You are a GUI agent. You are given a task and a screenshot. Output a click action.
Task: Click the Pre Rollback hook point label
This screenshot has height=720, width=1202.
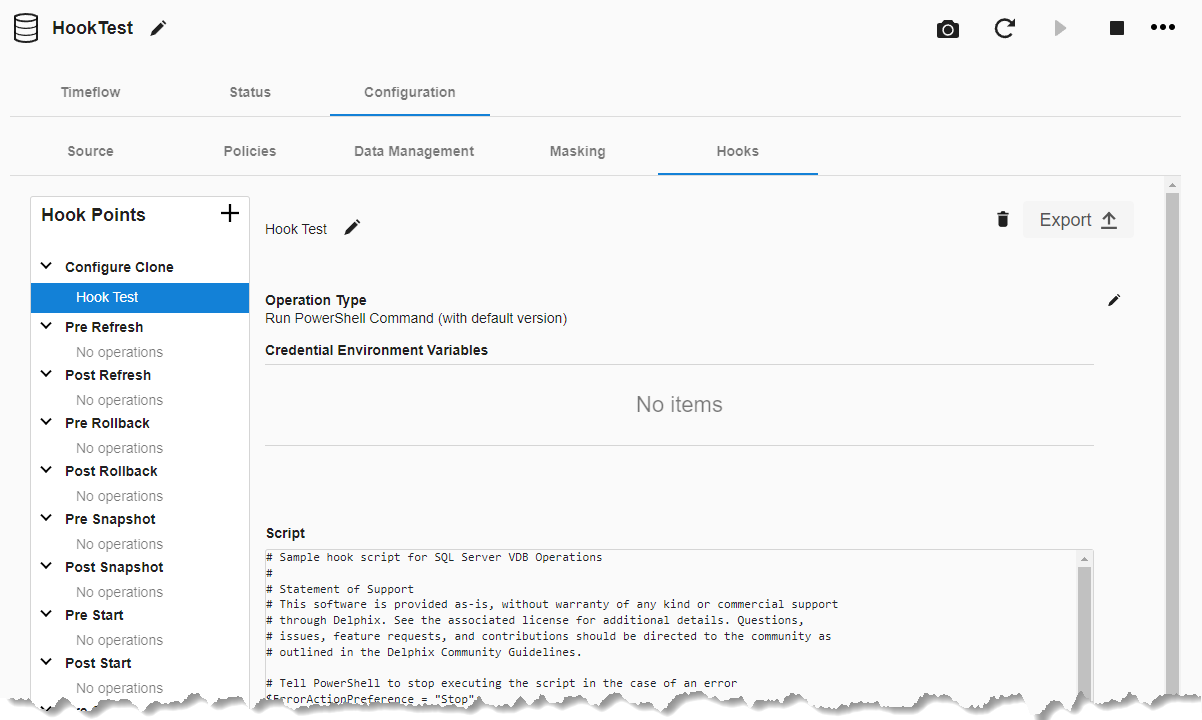[x=107, y=423]
